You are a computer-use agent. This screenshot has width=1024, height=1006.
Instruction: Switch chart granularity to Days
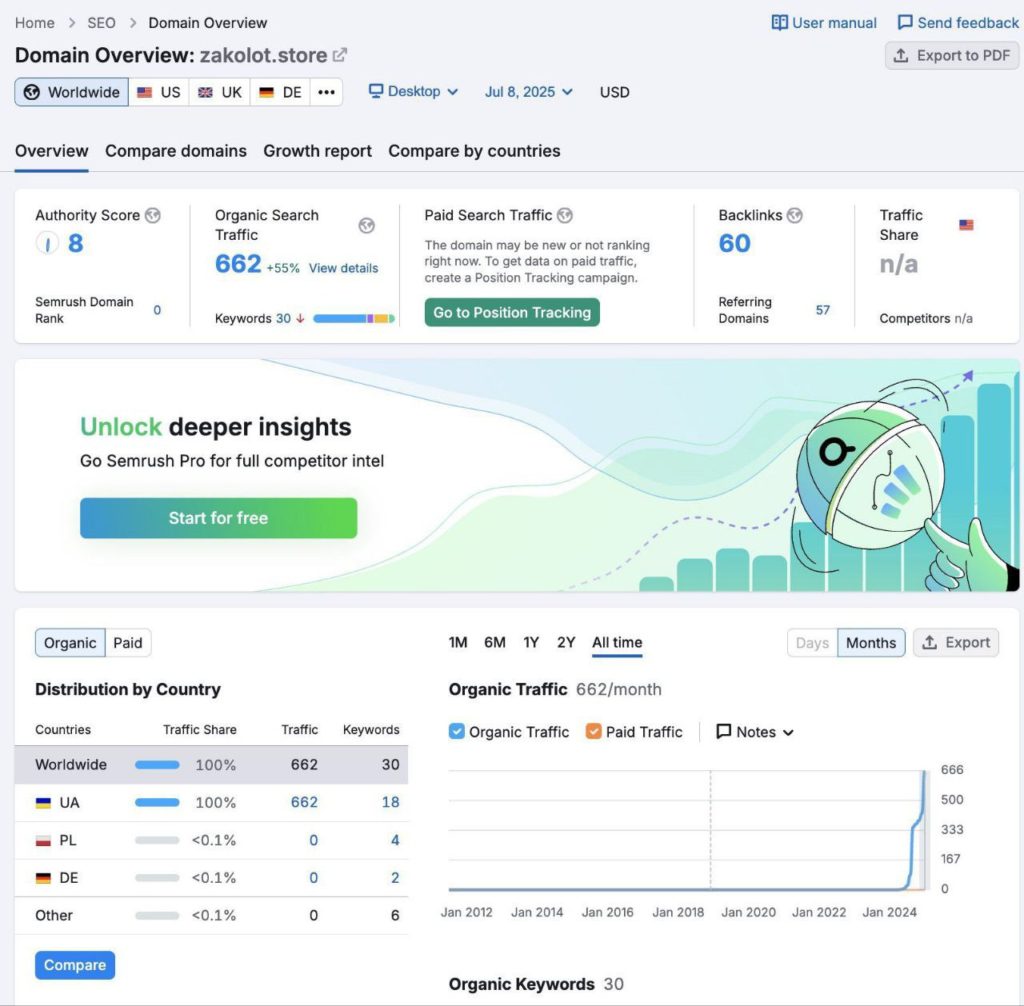click(812, 643)
